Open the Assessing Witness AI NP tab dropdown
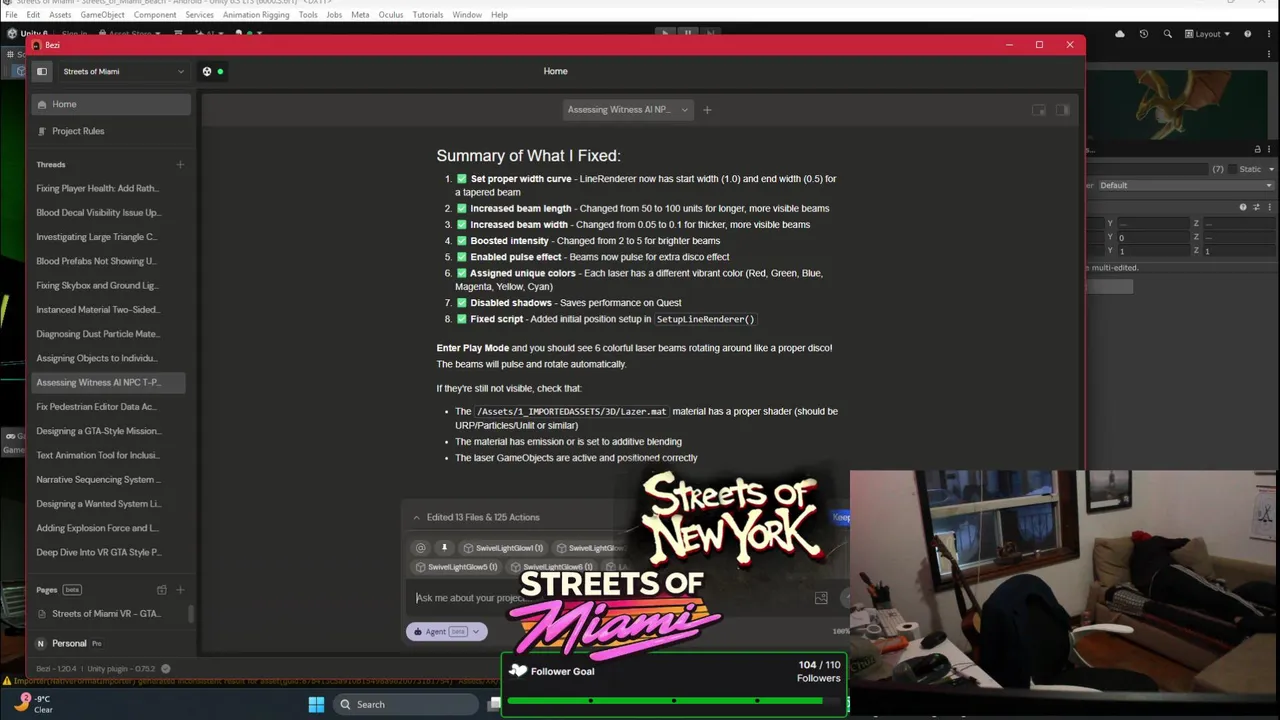 (x=685, y=110)
